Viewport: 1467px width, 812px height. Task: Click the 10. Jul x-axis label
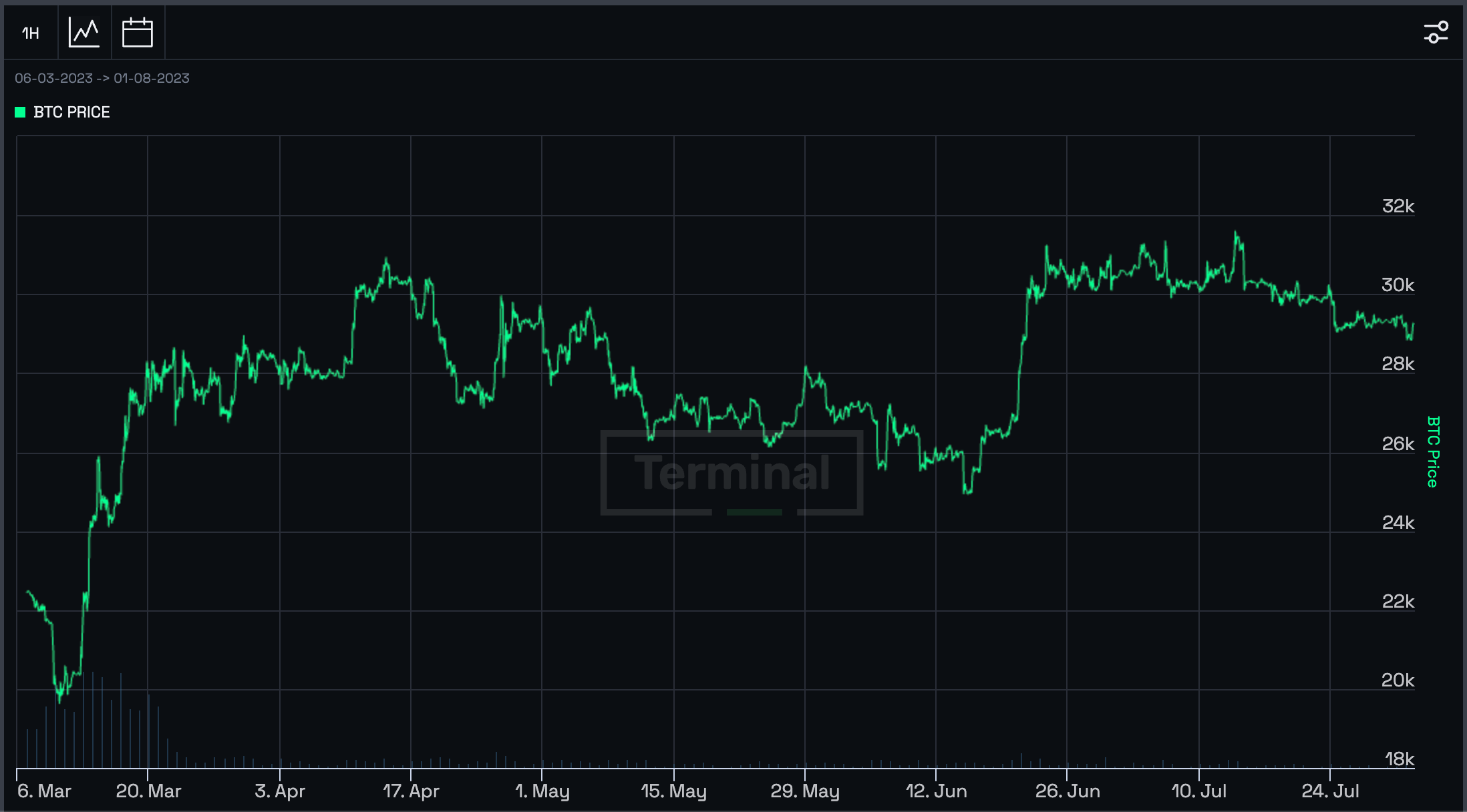pyautogui.click(x=1199, y=791)
